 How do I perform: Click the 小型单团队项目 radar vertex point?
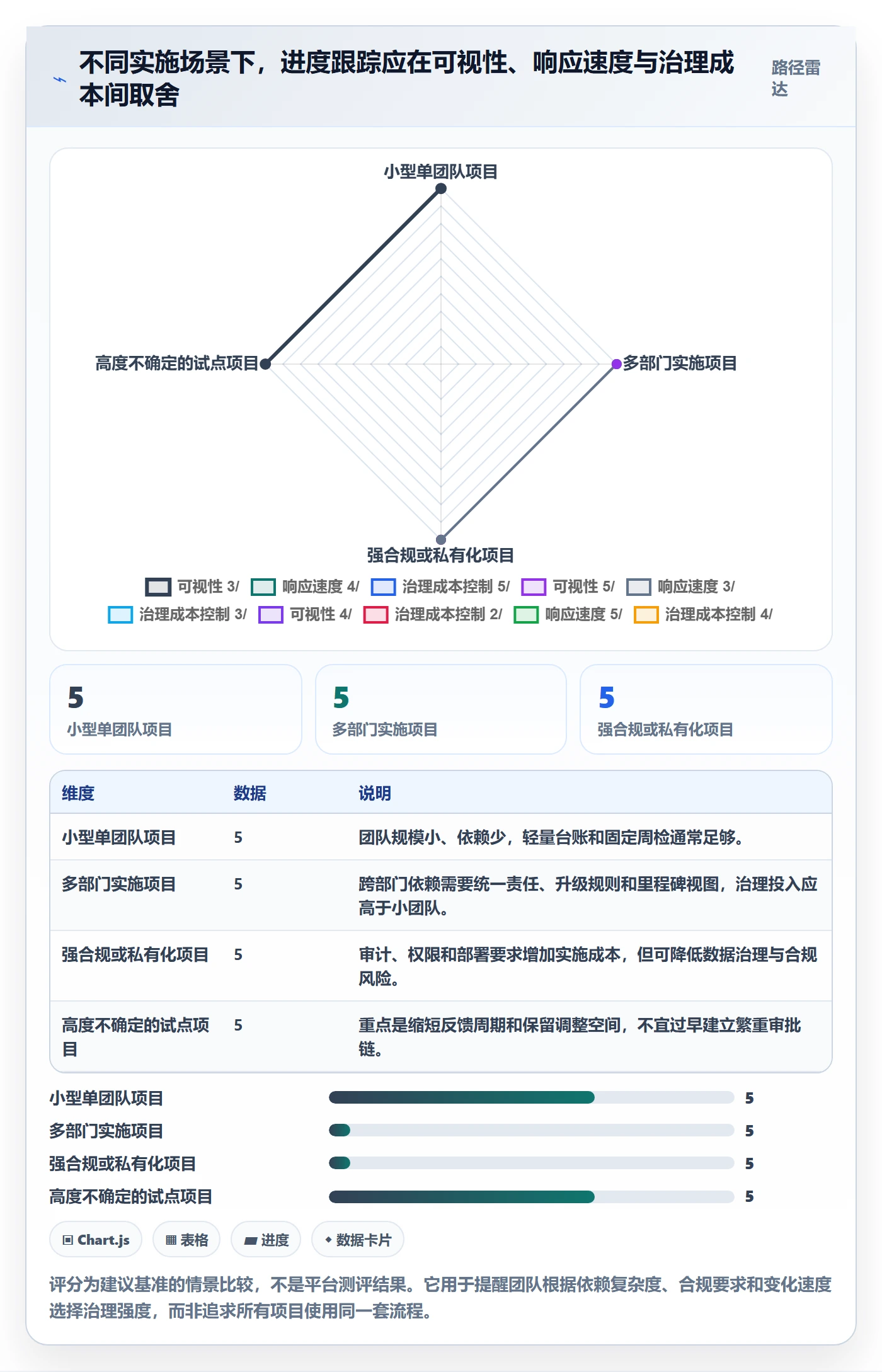click(441, 188)
